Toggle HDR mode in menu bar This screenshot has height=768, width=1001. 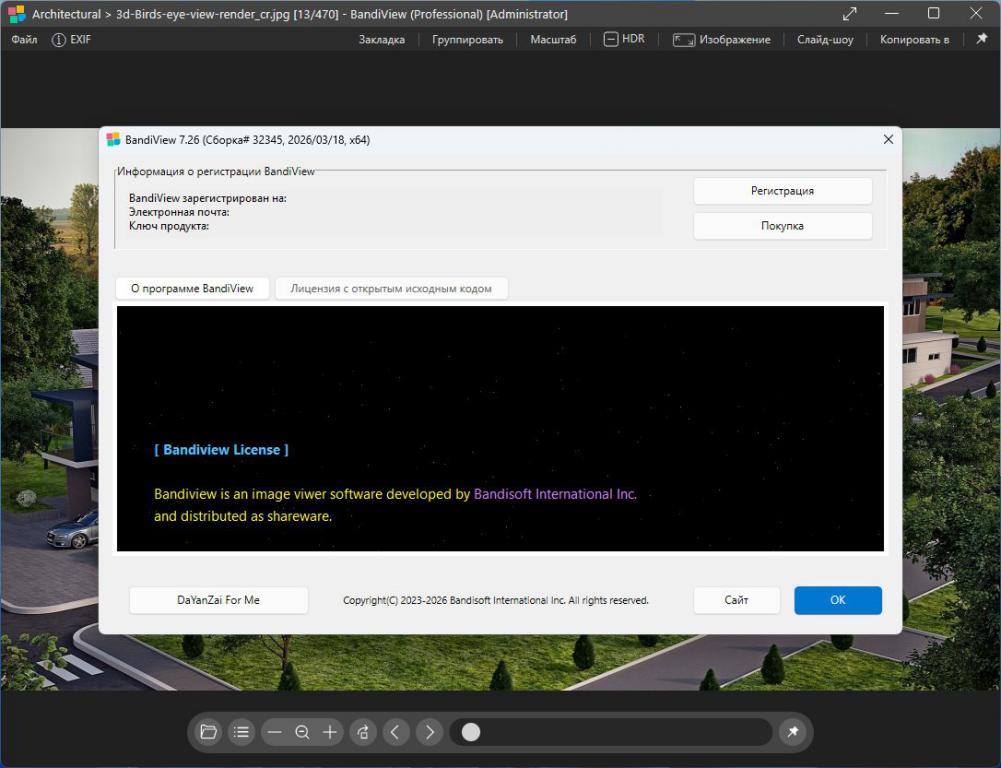point(624,39)
